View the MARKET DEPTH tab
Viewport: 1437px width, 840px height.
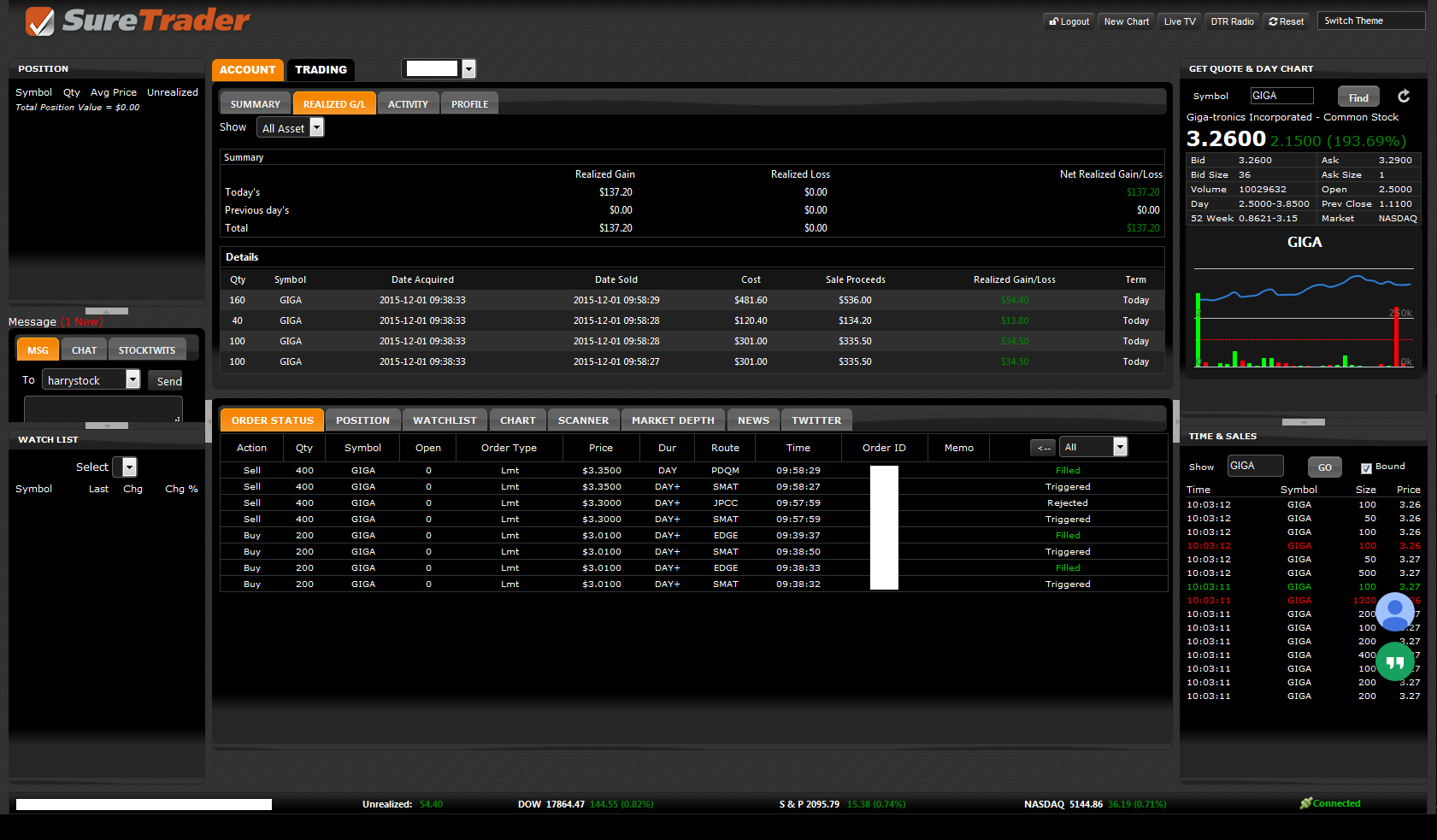(673, 420)
